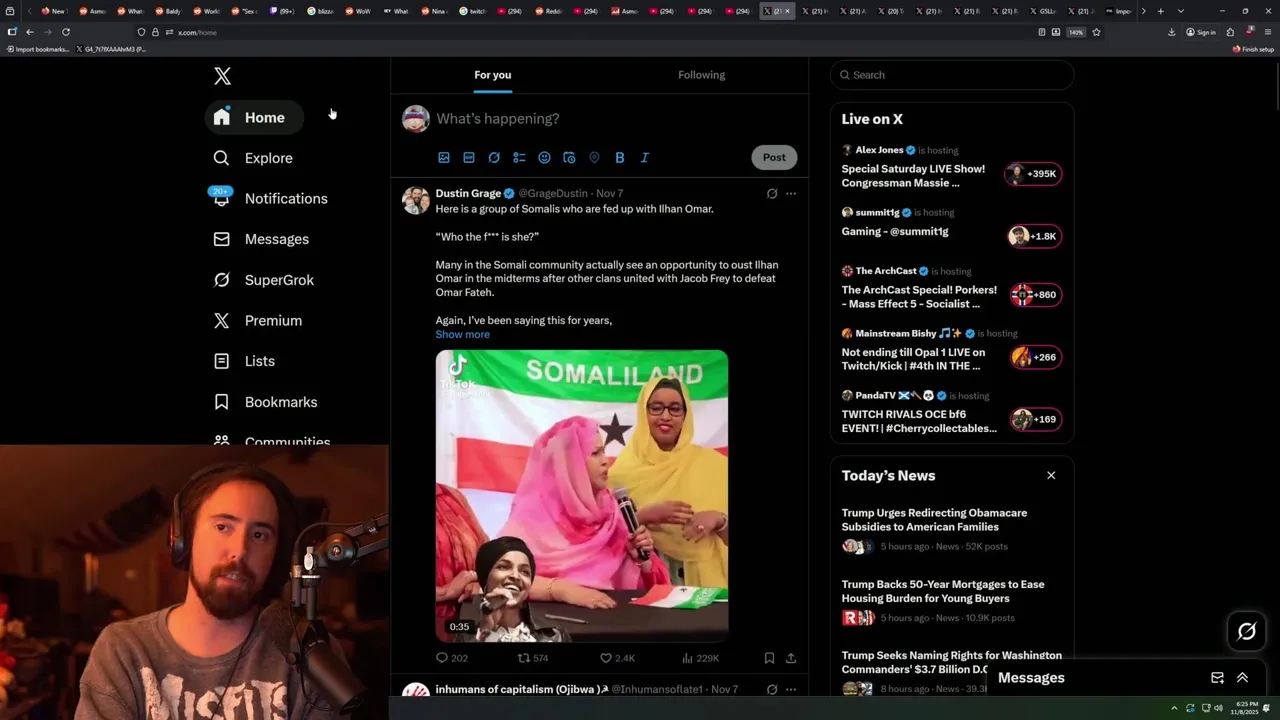
Task: Open more options on Dustin Grage's post
Action: click(x=791, y=194)
